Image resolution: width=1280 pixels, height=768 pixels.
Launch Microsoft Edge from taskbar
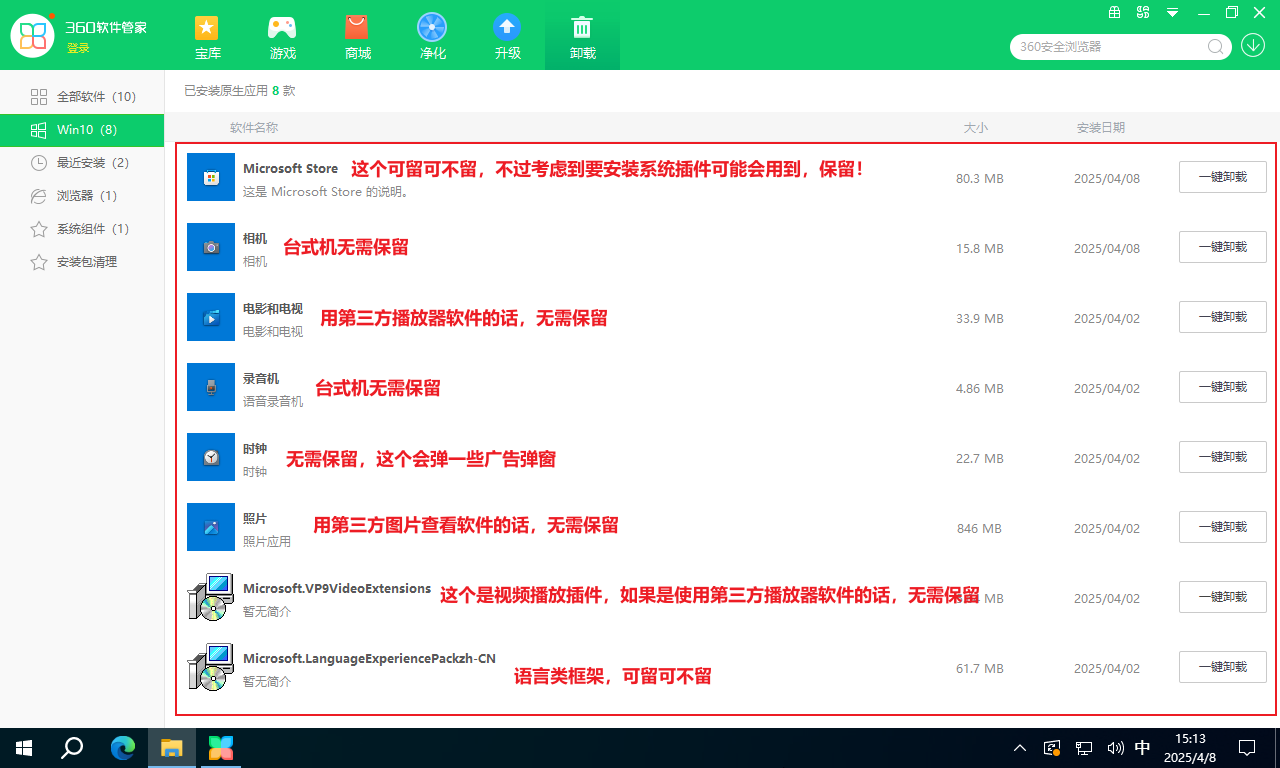point(122,747)
